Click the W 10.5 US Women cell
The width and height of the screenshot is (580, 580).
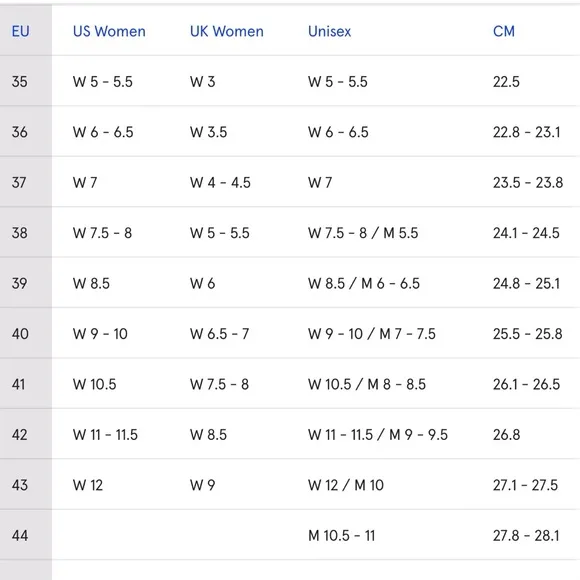coord(95,384)
